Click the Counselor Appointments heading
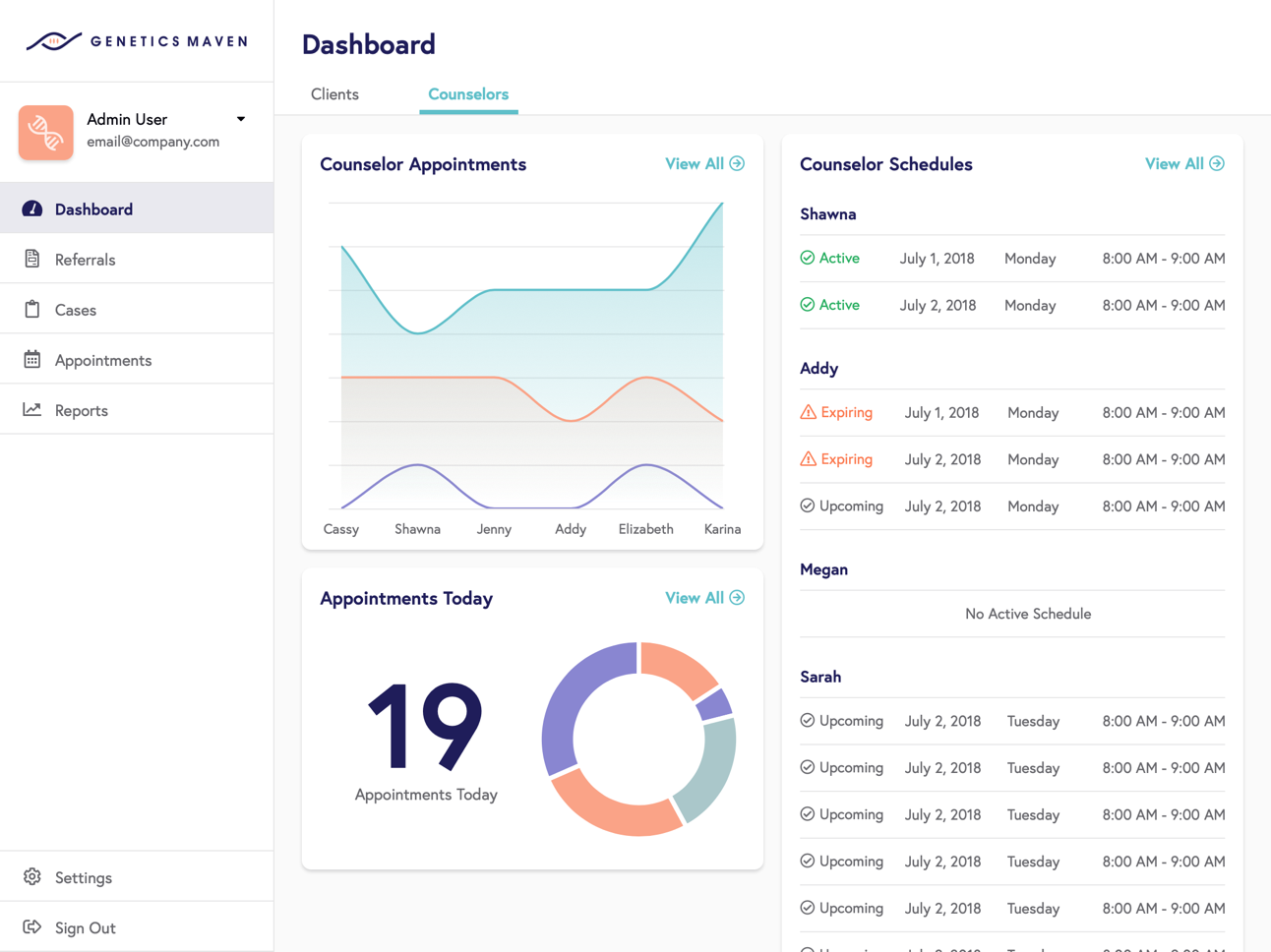The height and width of the screenshot is (952, 1271). 423,164
